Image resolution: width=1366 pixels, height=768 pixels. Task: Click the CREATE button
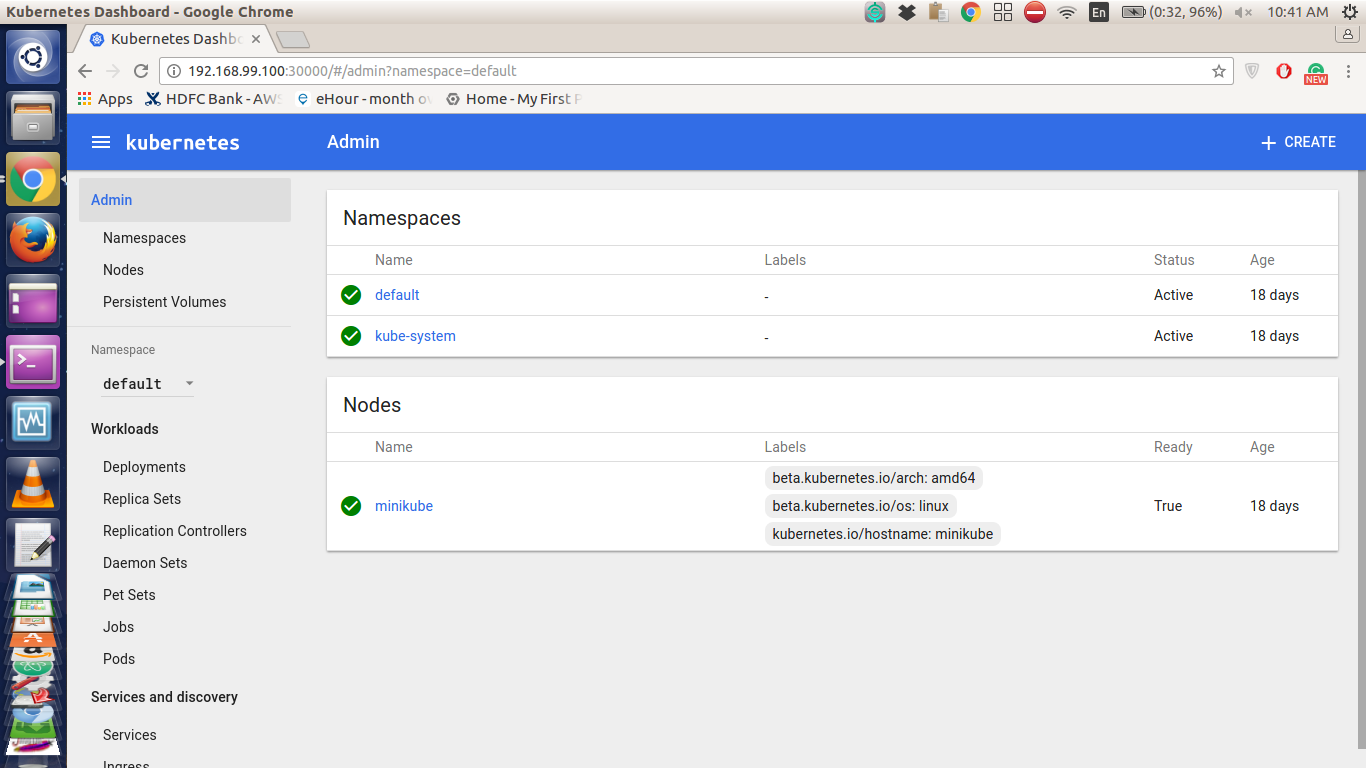click(x=1298, y=142)
